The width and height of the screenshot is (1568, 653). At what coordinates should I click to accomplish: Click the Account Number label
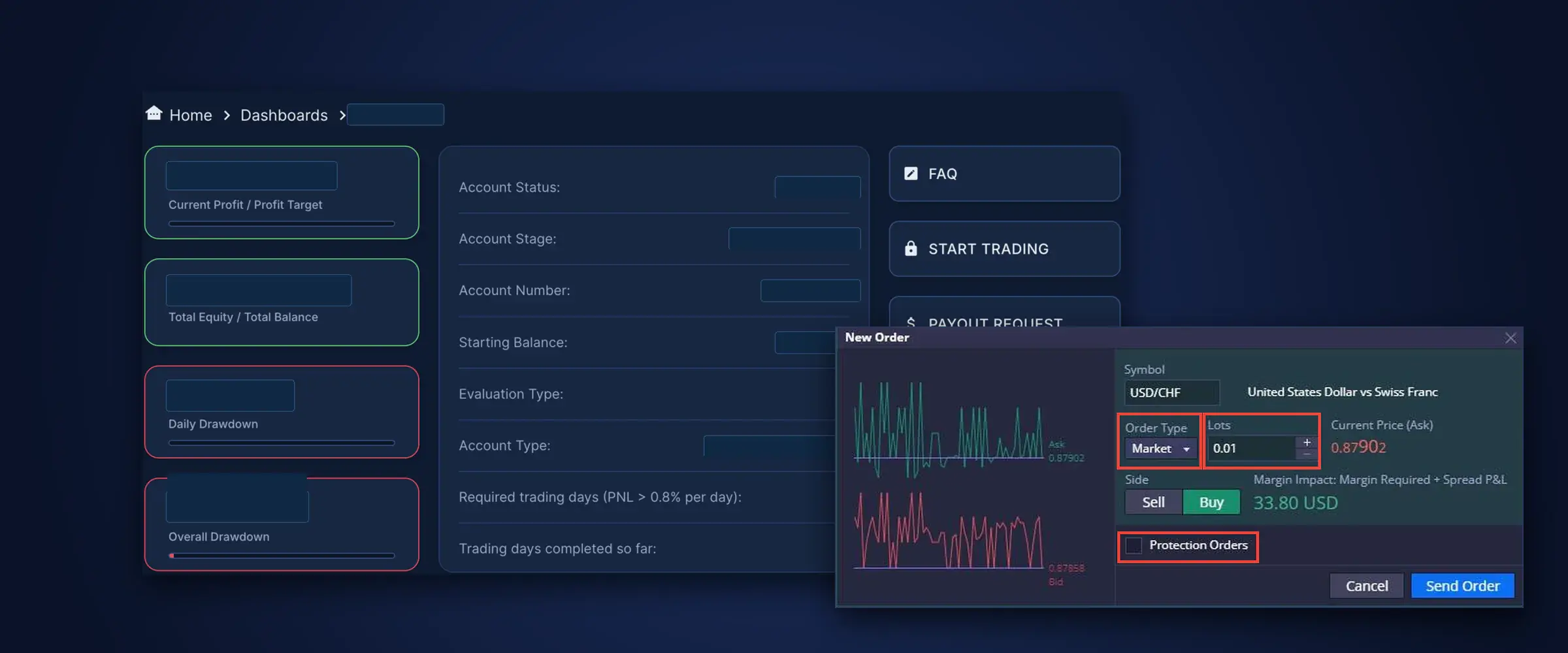514,291
